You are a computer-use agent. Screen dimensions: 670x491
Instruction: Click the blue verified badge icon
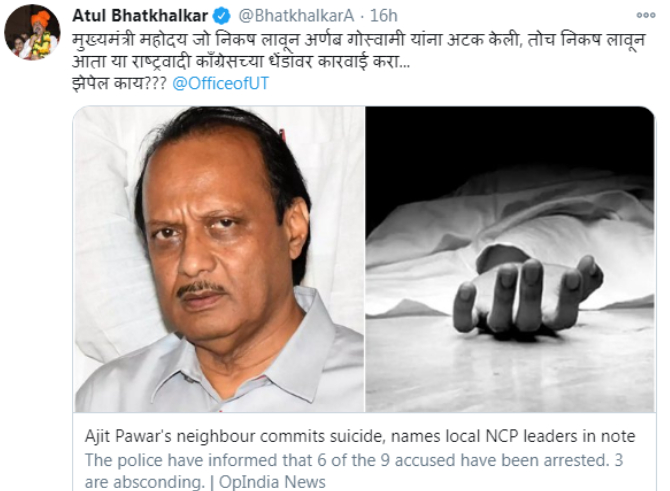221,16
